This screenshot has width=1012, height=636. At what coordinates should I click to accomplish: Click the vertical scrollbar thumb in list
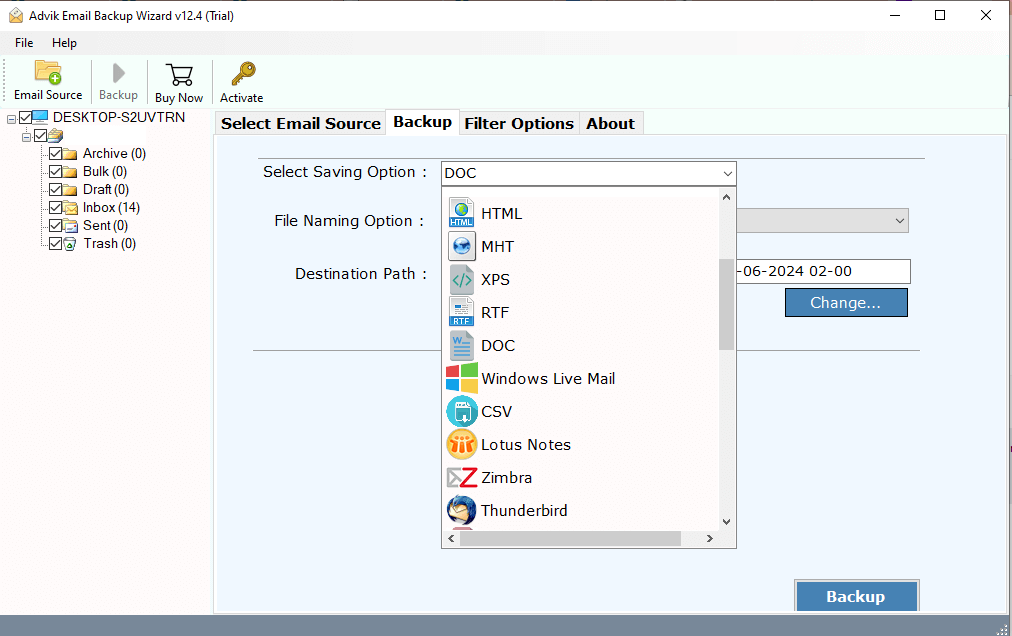pos(727,304)
